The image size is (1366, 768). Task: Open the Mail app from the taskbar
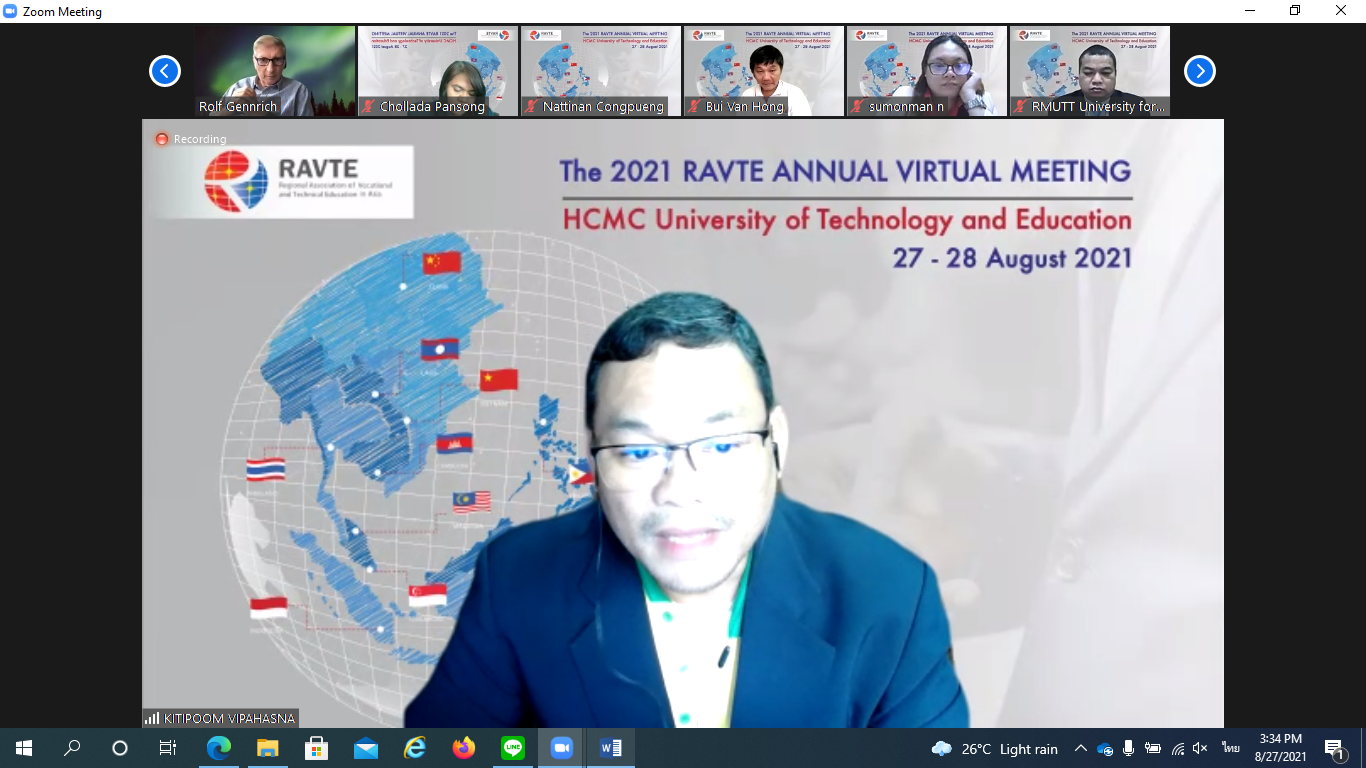click(x=365, y=748)
